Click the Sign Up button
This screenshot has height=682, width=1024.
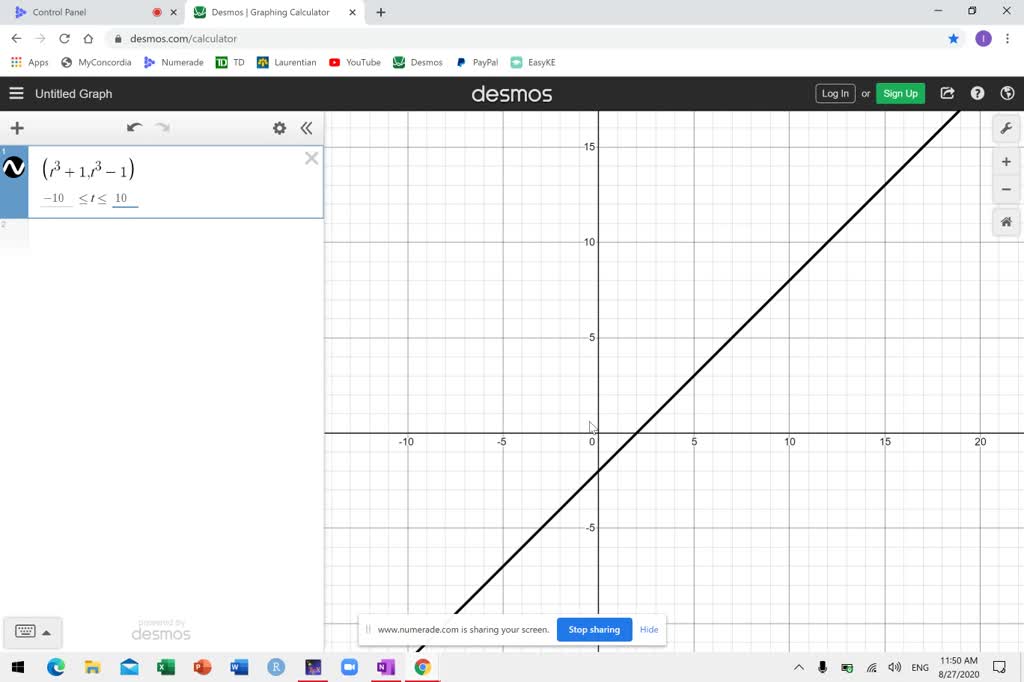[x=900, y=93]
